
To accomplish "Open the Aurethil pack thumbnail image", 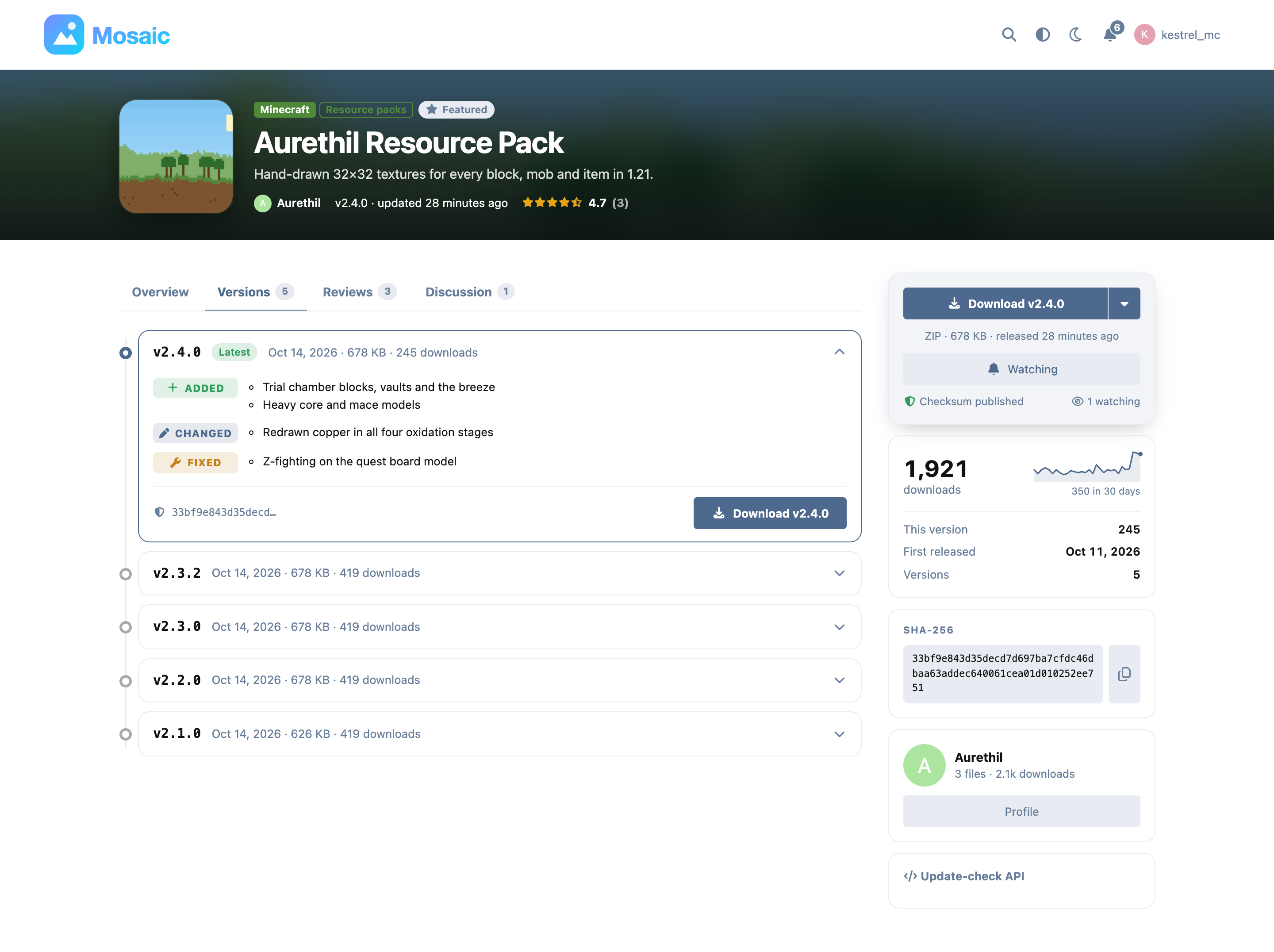I will click(x=176, y=157).
